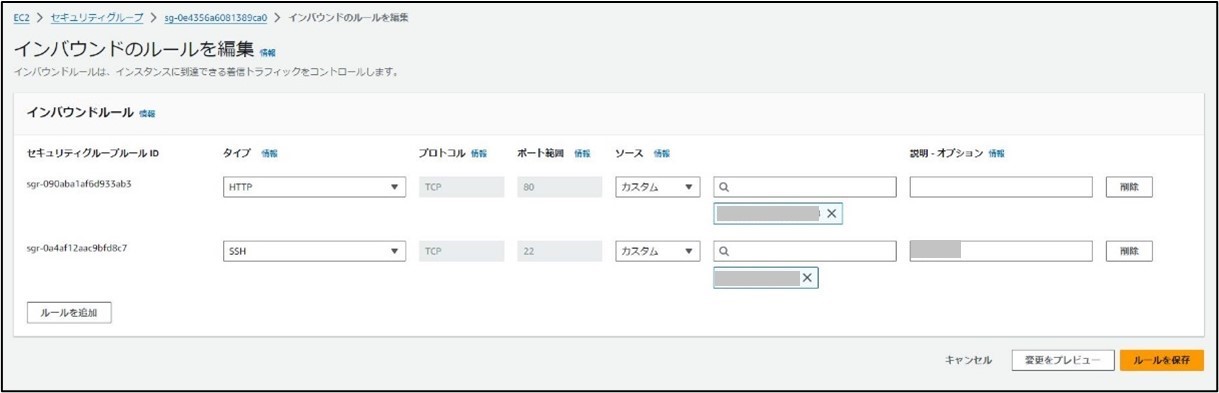The image size is (1219, 393).
Task: Focus source search field in HTTP row
Action: pyautogui.click(x=805, y=187)
